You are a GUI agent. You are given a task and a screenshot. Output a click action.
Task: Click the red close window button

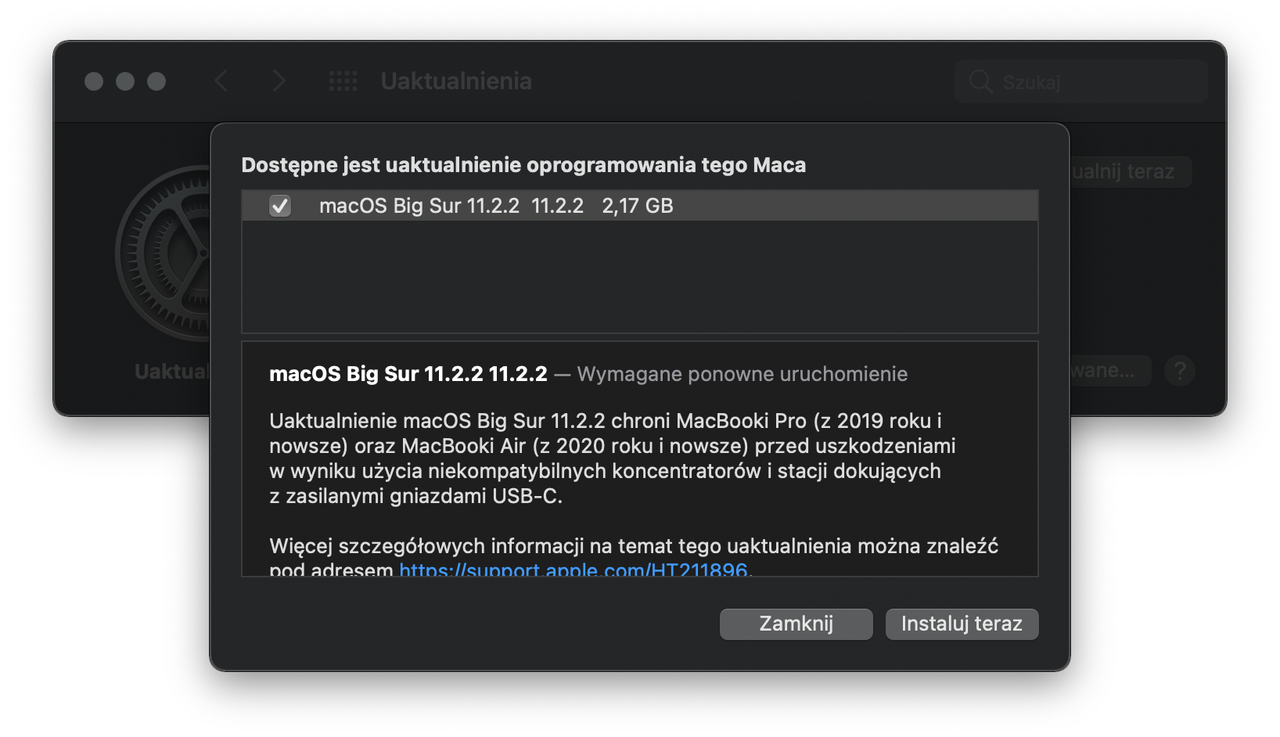94,81
